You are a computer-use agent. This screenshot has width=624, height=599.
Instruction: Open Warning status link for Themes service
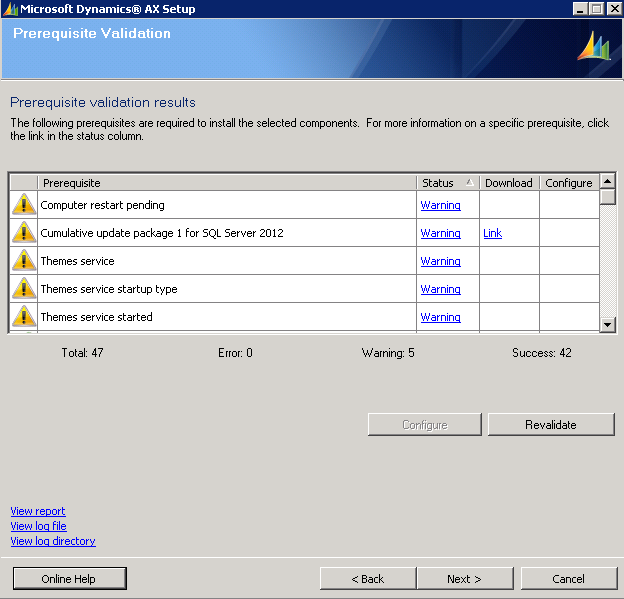pos(441,261)
